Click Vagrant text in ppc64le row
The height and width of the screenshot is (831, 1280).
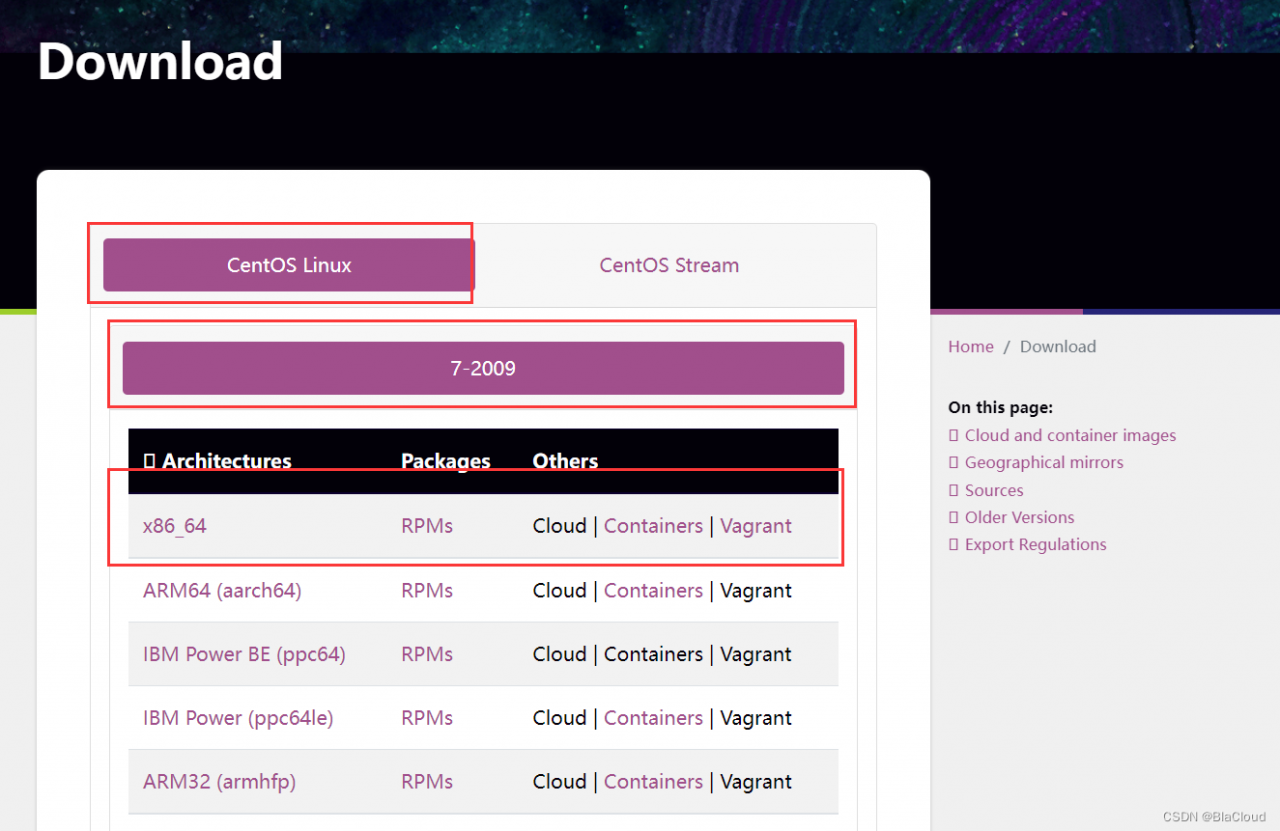point(756,718)
